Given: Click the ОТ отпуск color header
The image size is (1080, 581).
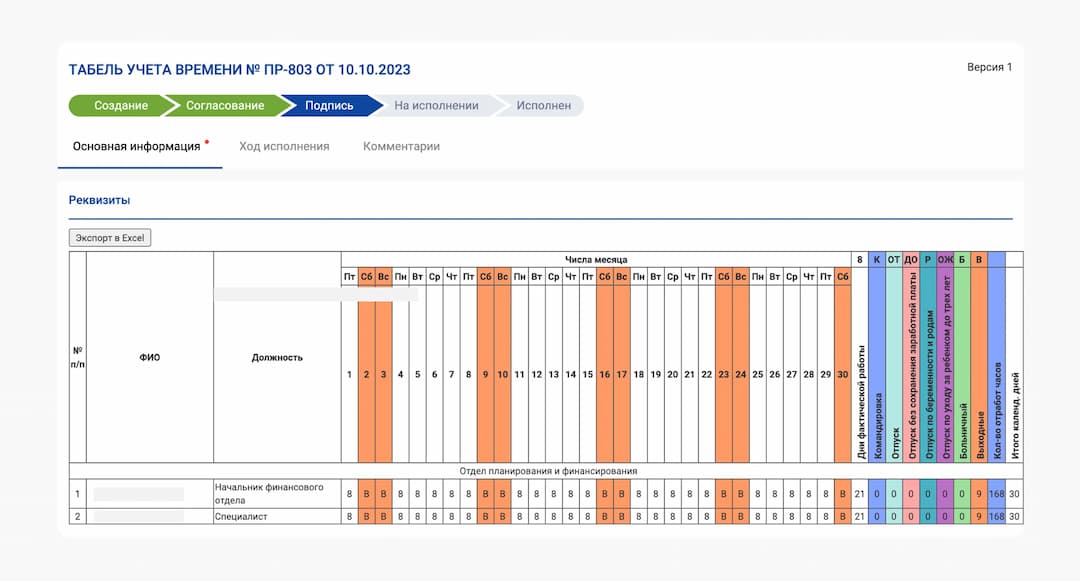Looking at the screenshot, I should click(x=893, y=260).
